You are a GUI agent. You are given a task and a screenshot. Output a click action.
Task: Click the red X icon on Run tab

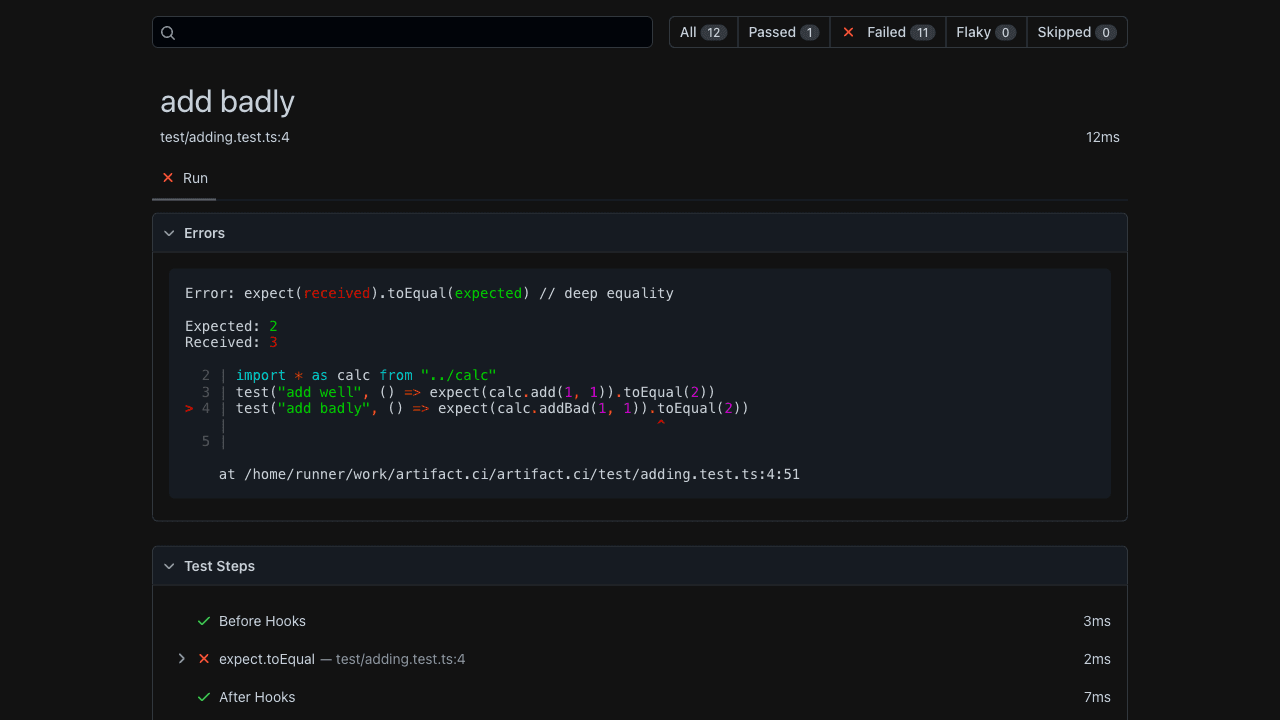click(168, 178)
